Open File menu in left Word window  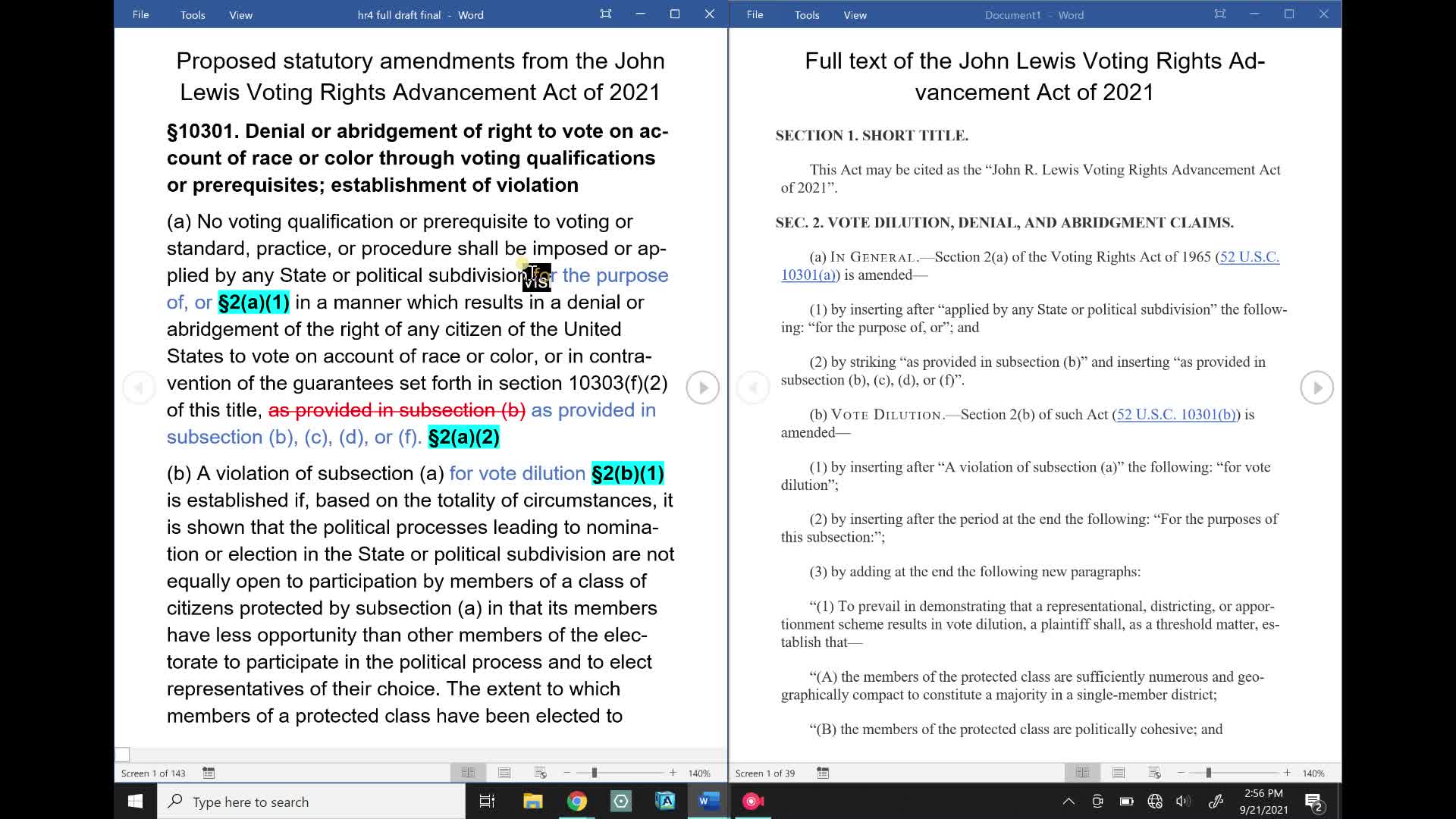(x=140, y=15)
